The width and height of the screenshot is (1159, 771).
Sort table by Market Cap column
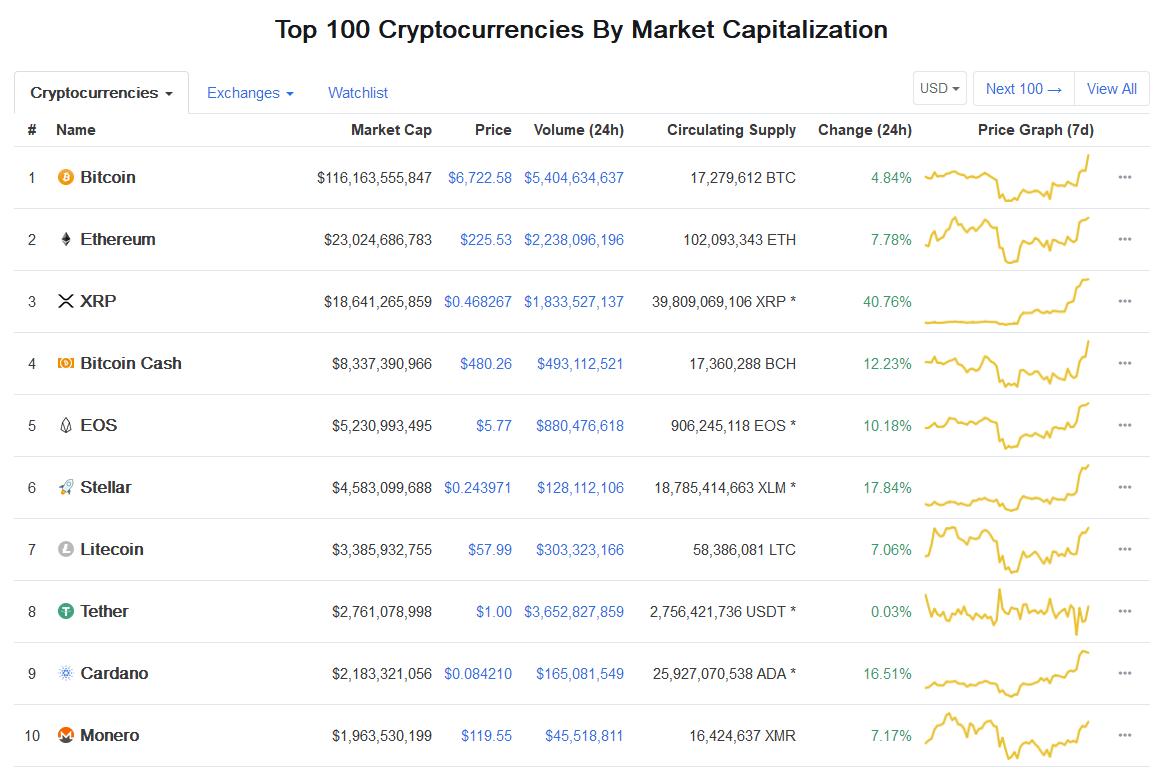(391, 130)
